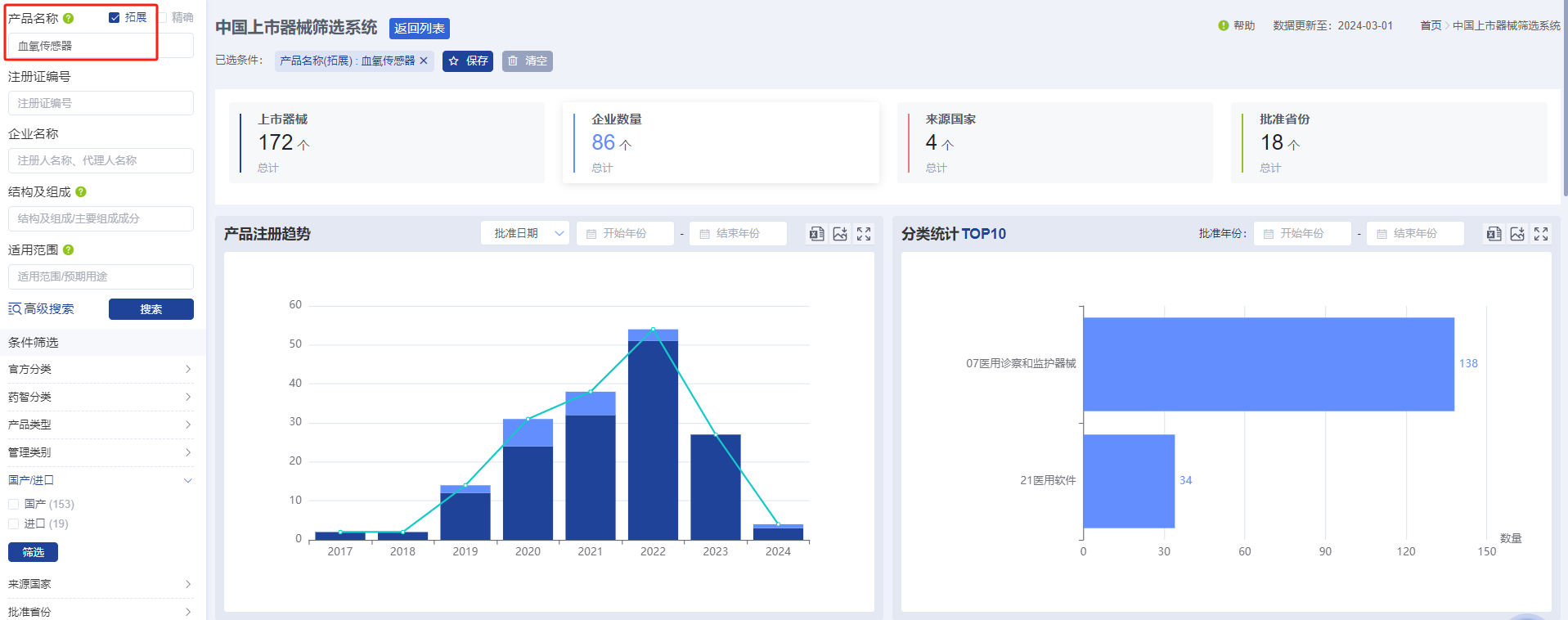Expand 分类统计 TOP10 chart to fullscreen

coord(1541,234)
